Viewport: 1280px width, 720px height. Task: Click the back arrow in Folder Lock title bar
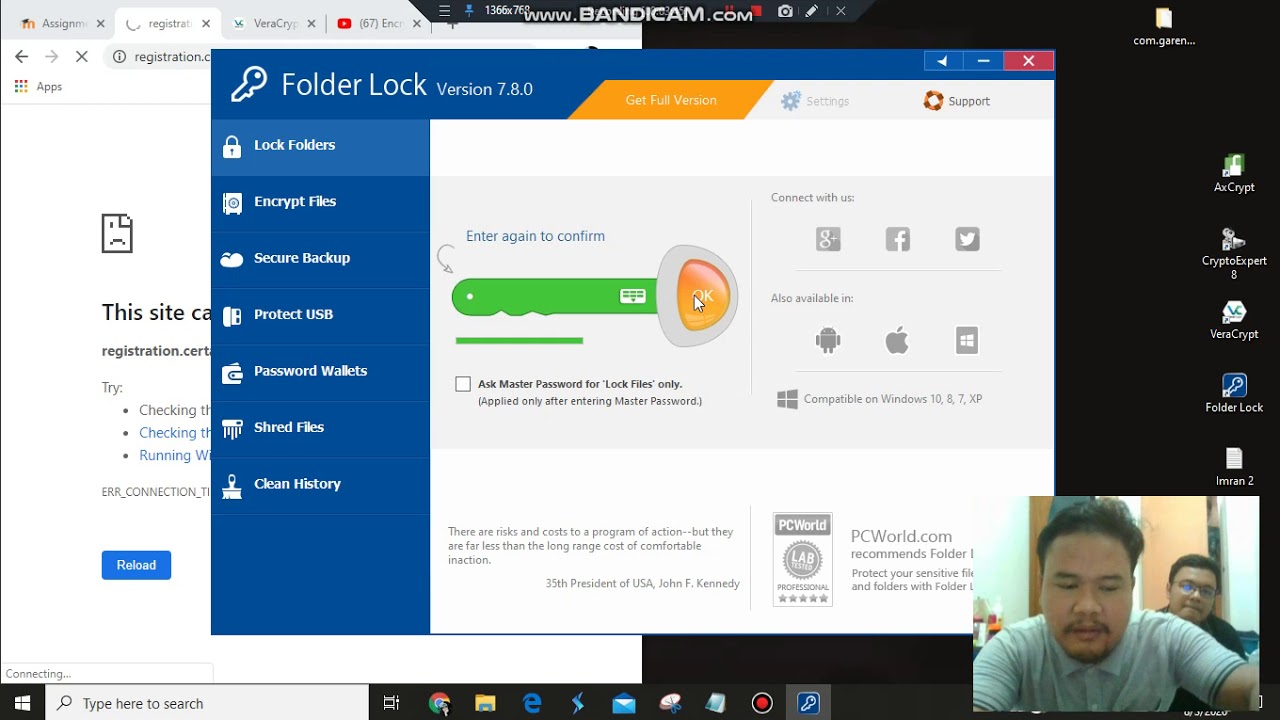click(x=942, y=61)
